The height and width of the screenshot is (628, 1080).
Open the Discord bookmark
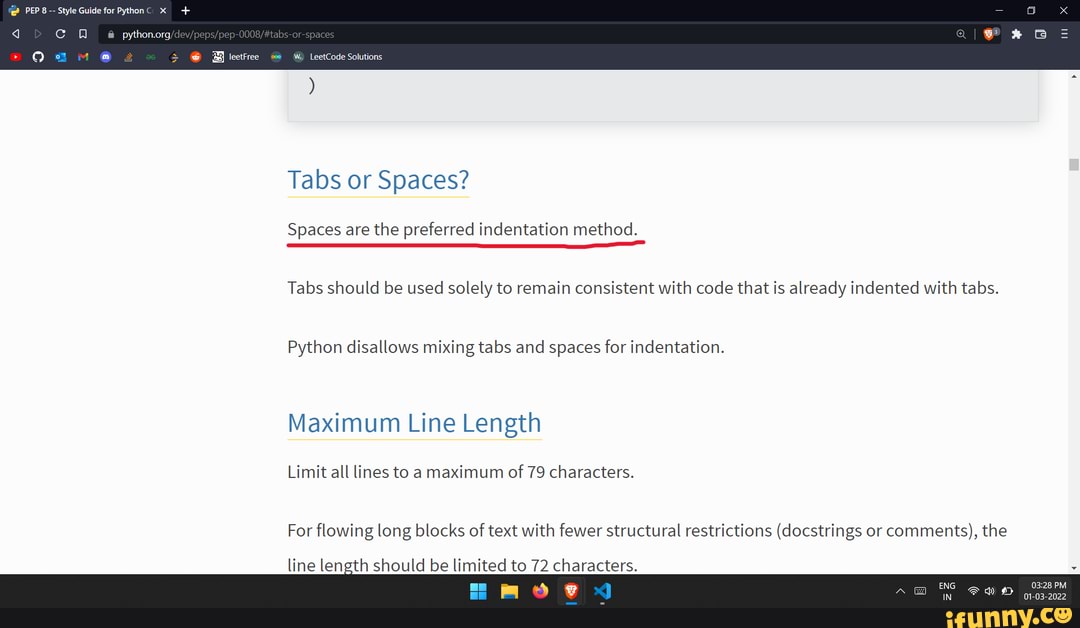click(105, 57)
